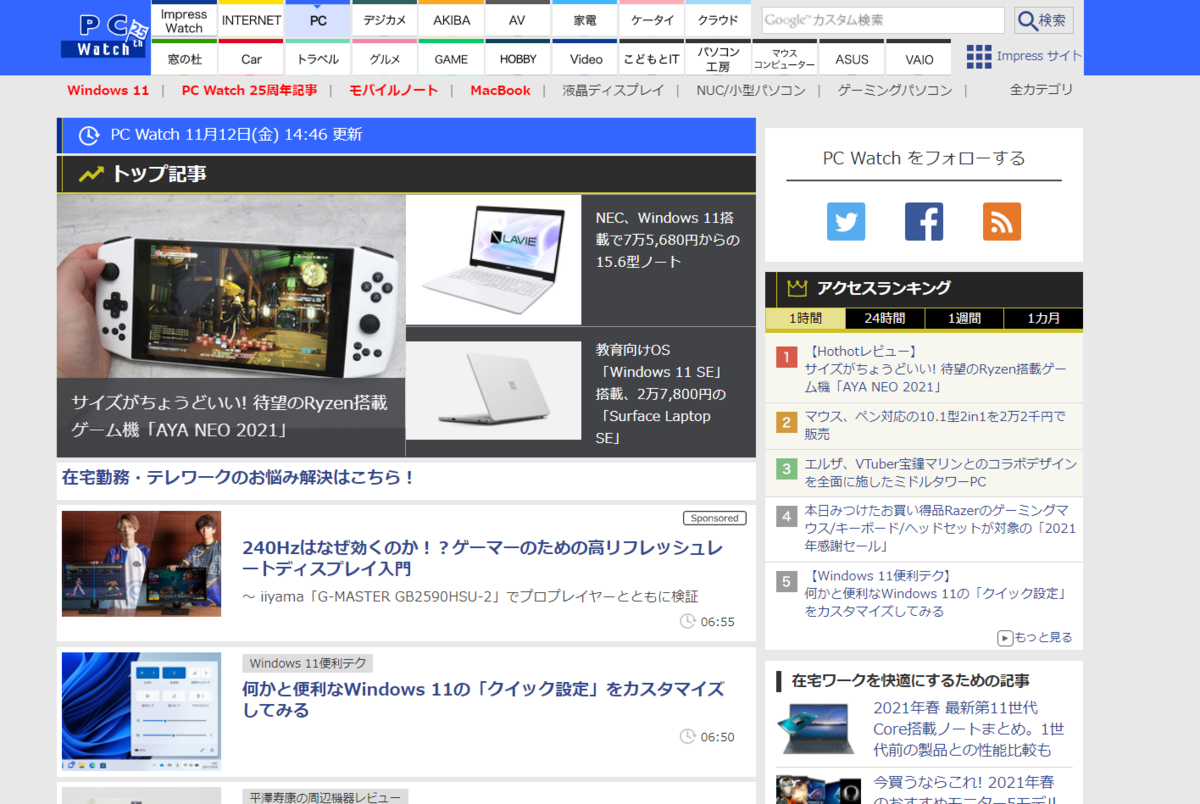Open the AKIBA site tab
This screenshot has width=1200, height=804.
(452, 20)
